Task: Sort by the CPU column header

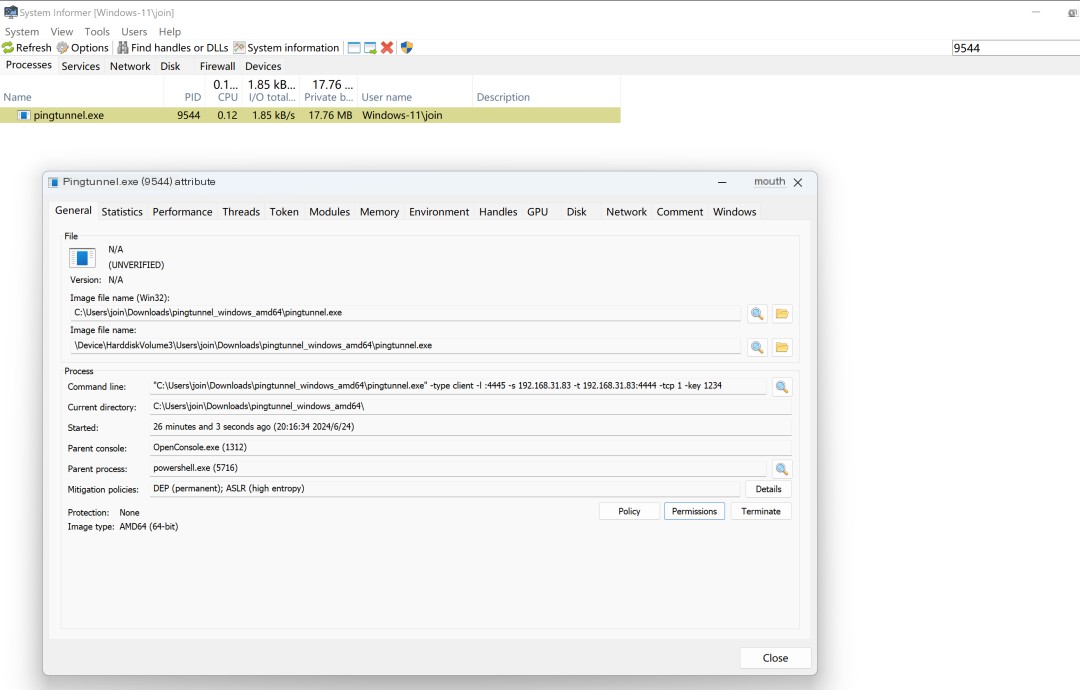Action: [225, 92]
